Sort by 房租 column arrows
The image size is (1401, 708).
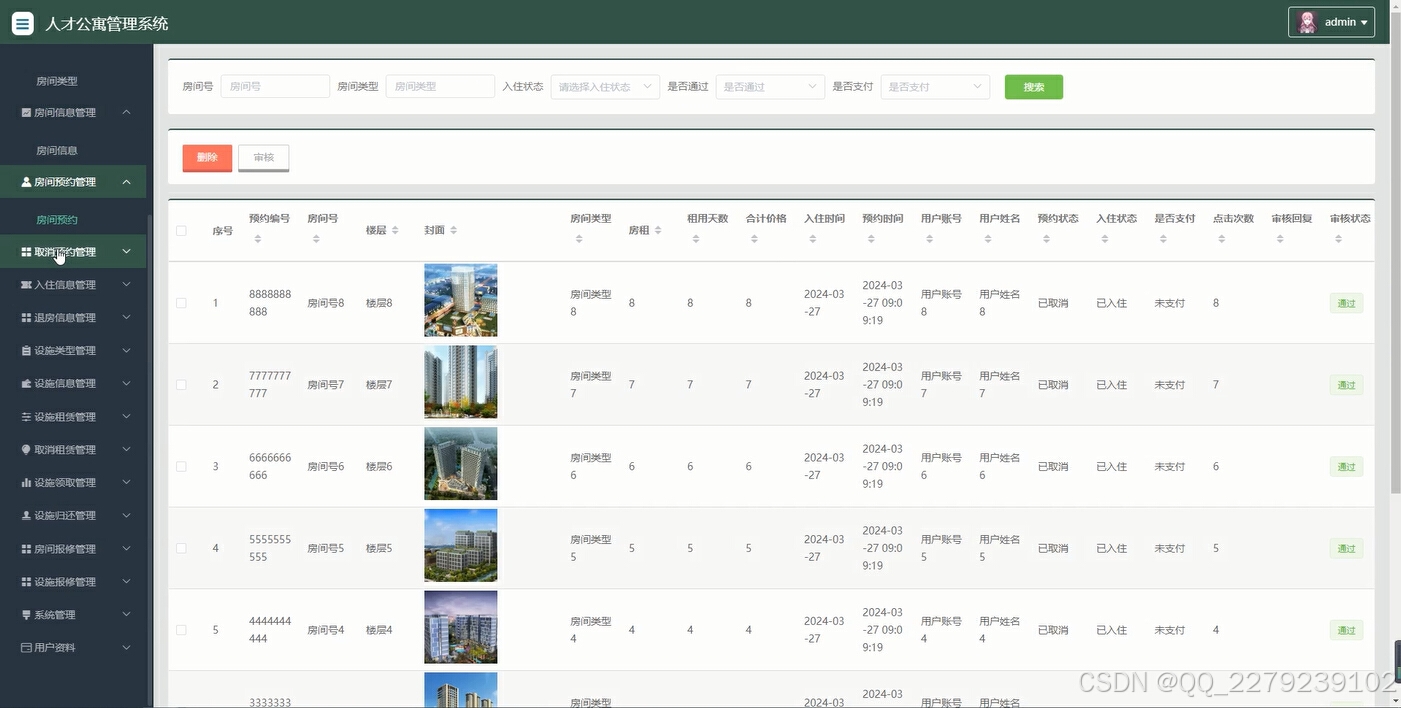[x=657, y=230]
